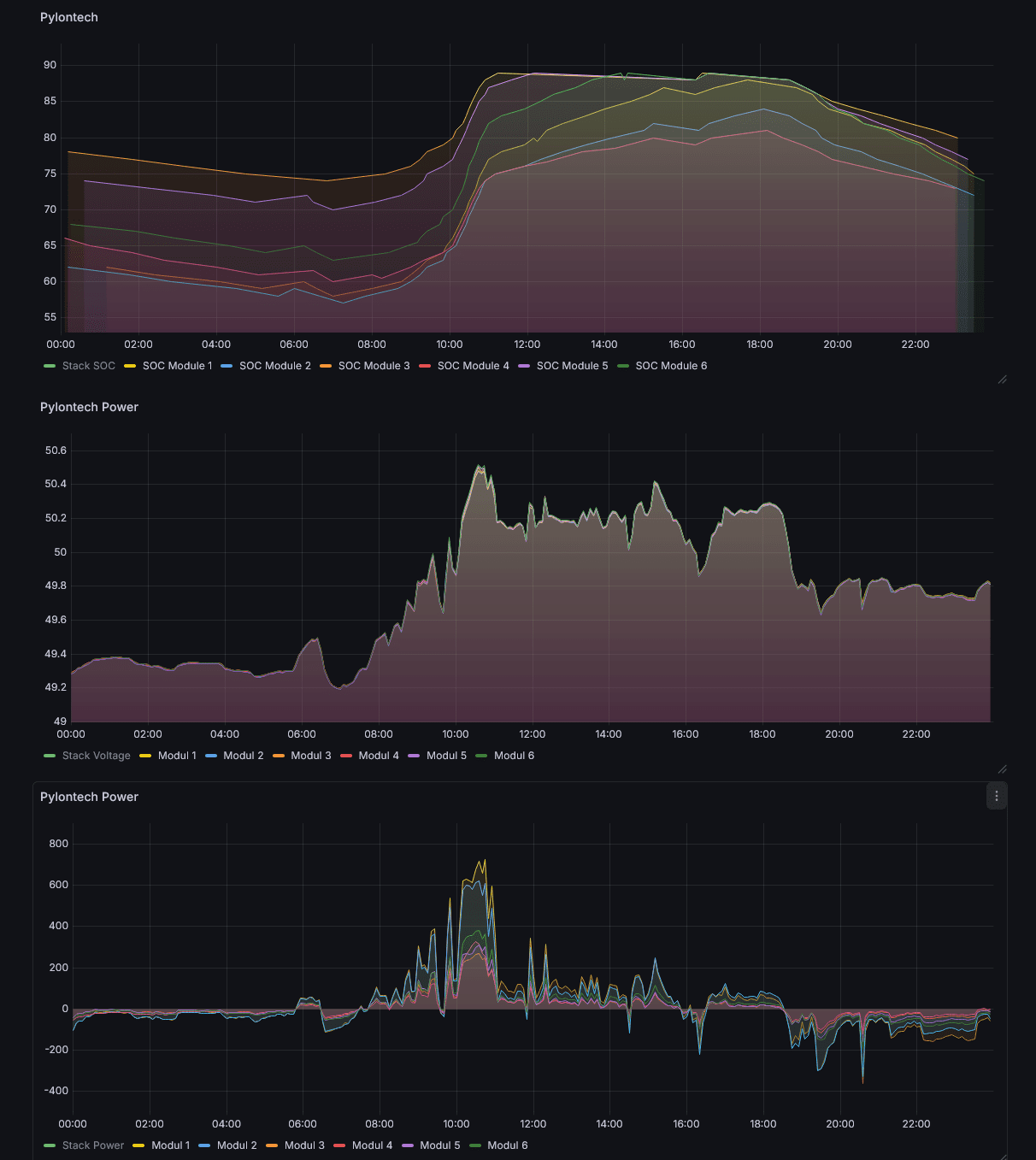Image resolution: width=1036 pixels, height=1160 pixels.
Task: Click Modul 6 label in Stack Voltage legend
Action: pos(514,756)
